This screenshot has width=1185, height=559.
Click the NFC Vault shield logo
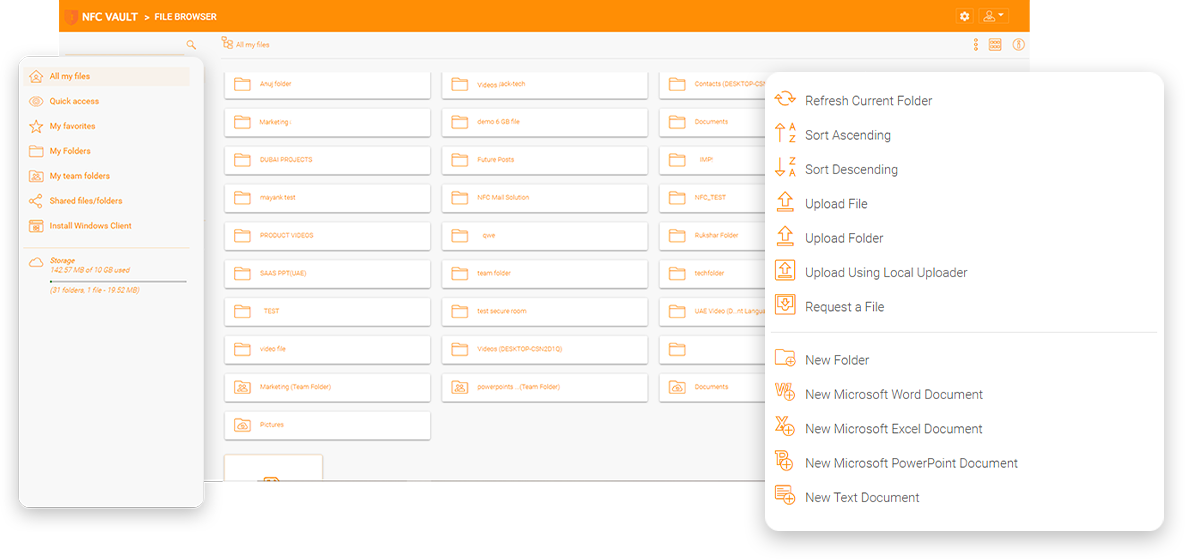click(x=71, y=16)
